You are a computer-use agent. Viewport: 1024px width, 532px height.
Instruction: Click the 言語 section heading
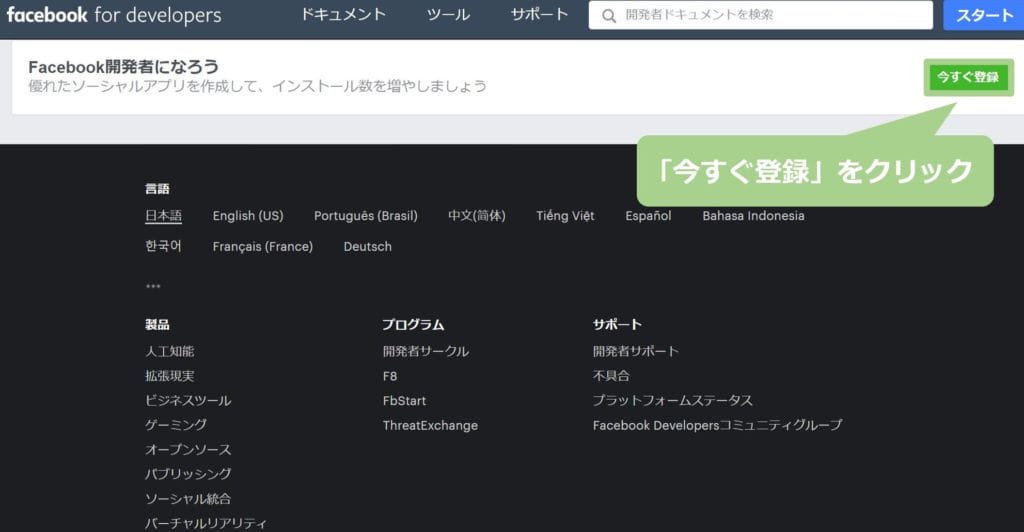157,189
